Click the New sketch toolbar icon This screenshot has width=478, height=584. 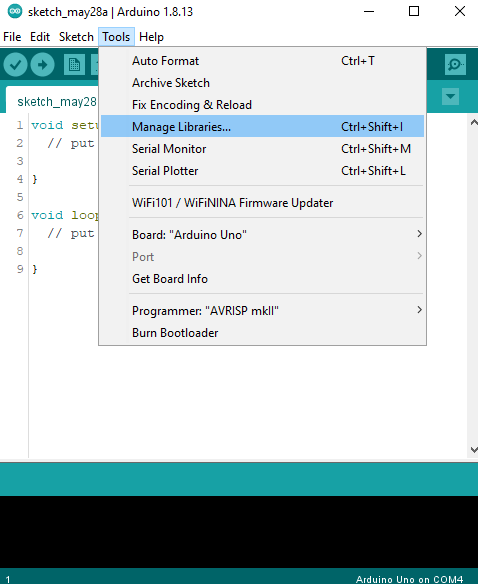[74, 65]
